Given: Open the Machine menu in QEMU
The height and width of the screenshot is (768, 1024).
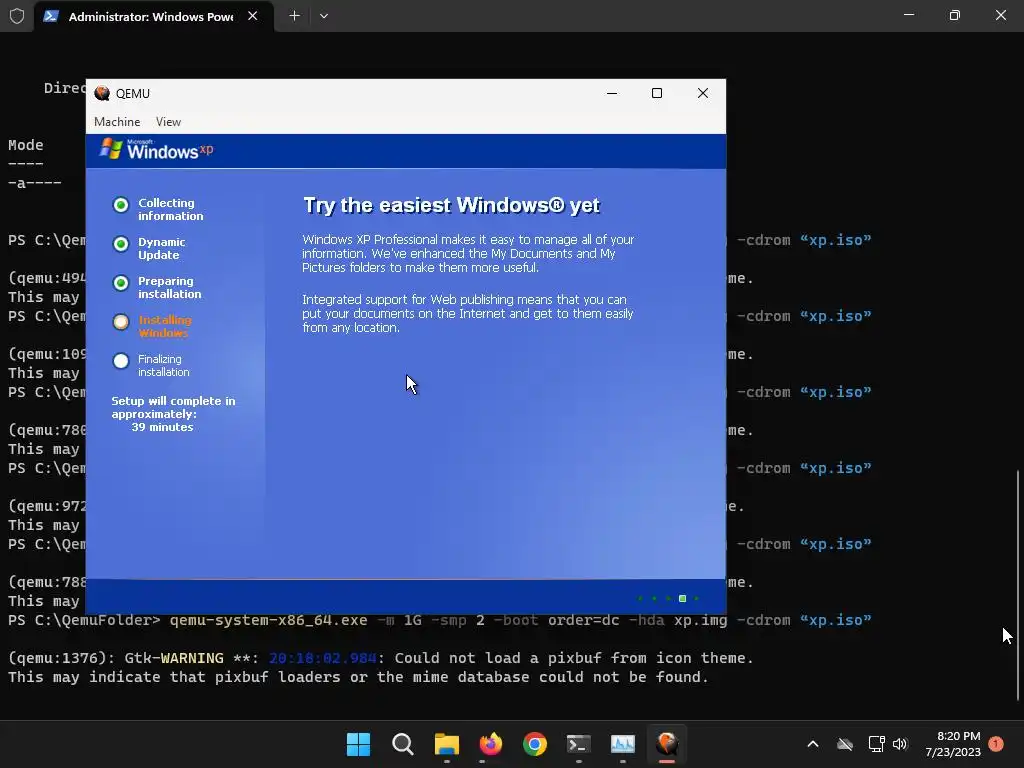Looking at the screenshot, I should click(x=117, y=121).
